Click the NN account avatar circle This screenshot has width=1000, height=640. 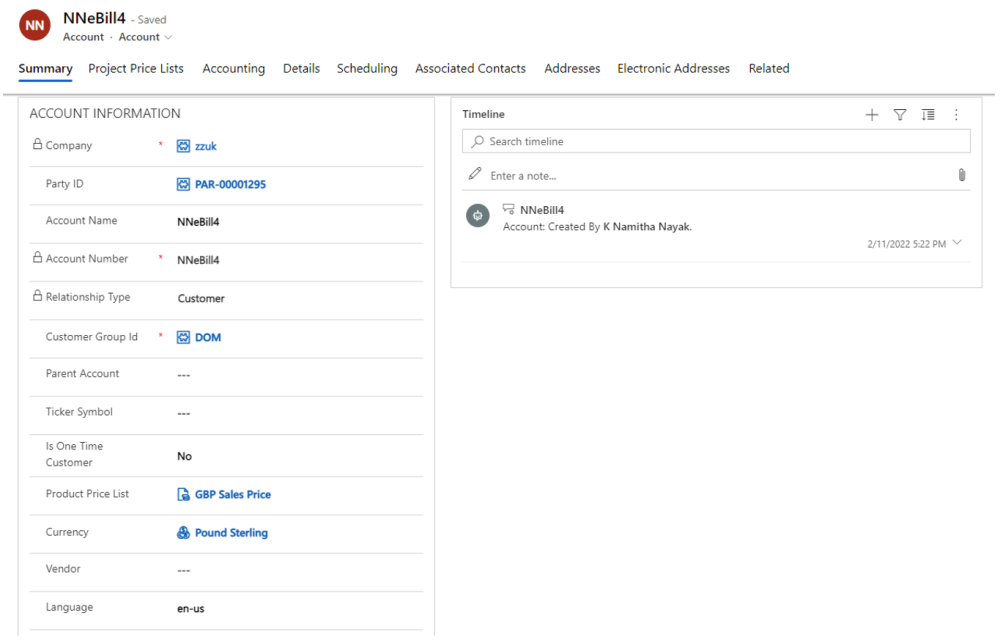click(35, 26)
